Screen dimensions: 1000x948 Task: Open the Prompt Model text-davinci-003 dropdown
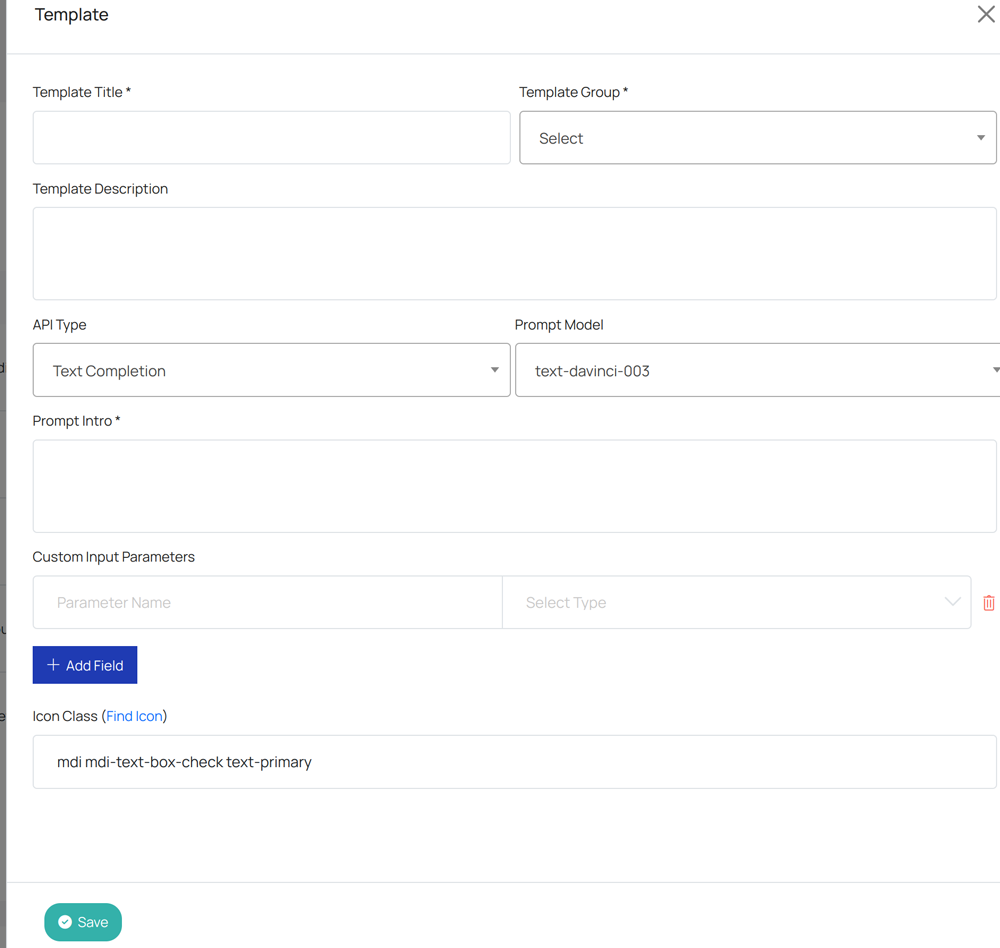(x=757, y=370)
